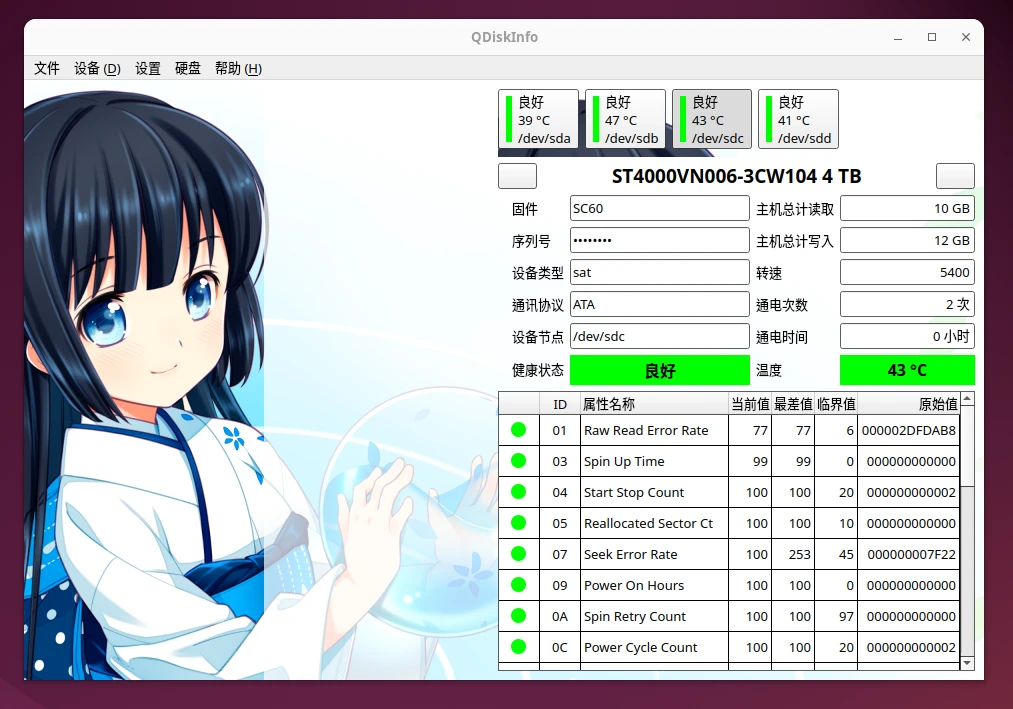Viewport: 1013px width, 709px height.
Task: Click green status dot for Start Stop Count
Action: (x=518, y=492)
